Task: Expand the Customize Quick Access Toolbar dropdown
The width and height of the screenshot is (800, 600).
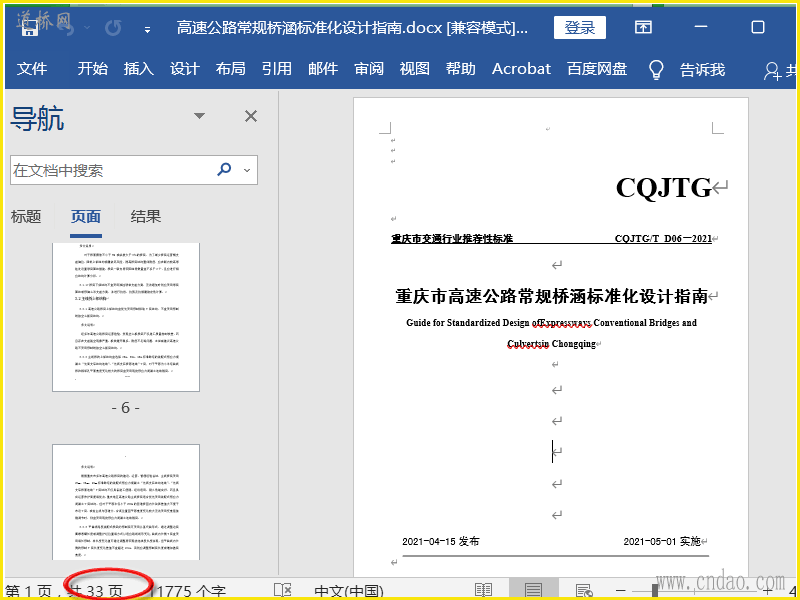Action: click(148, 29)
